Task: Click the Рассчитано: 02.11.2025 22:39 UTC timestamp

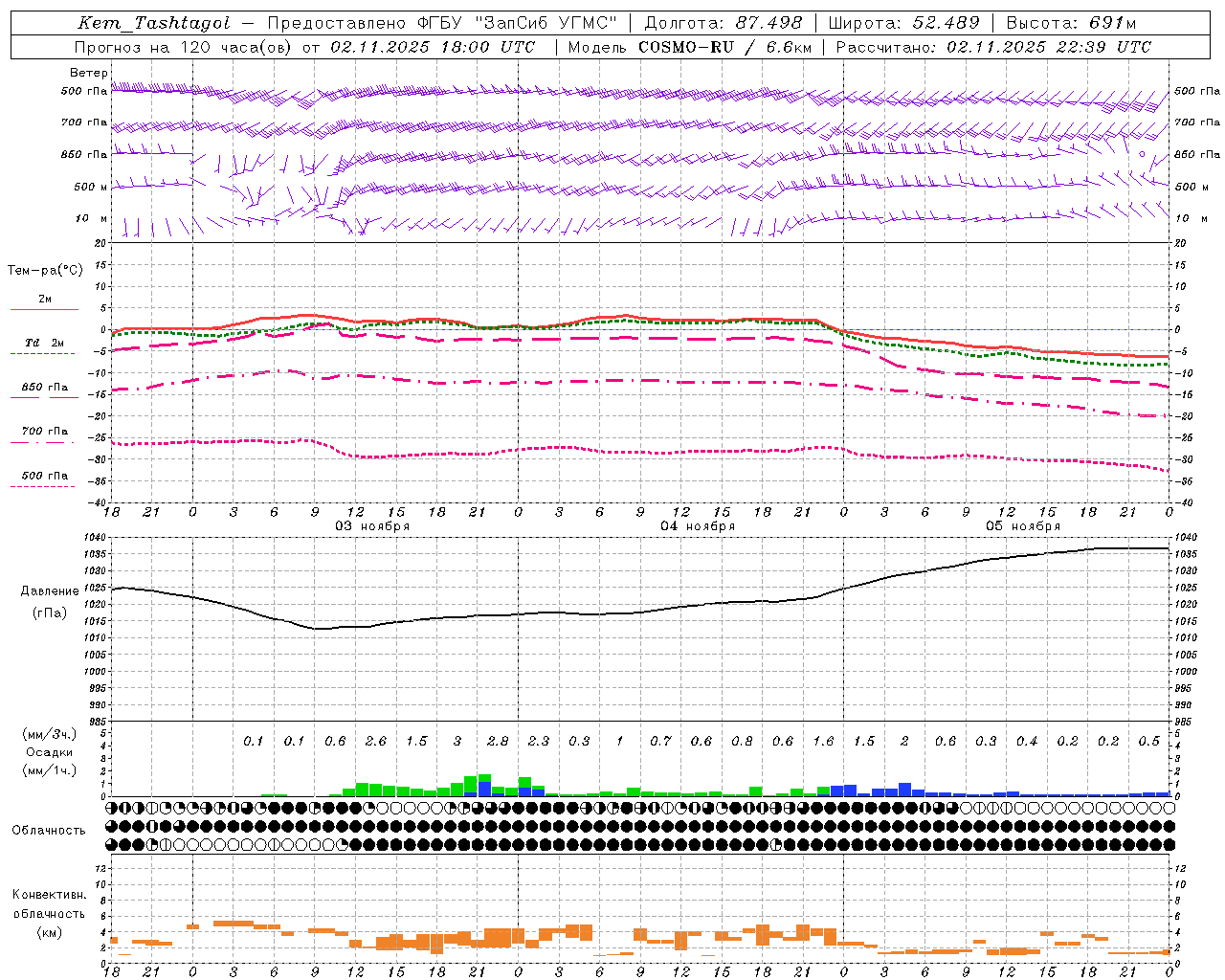Action: (x=993, y=47)
